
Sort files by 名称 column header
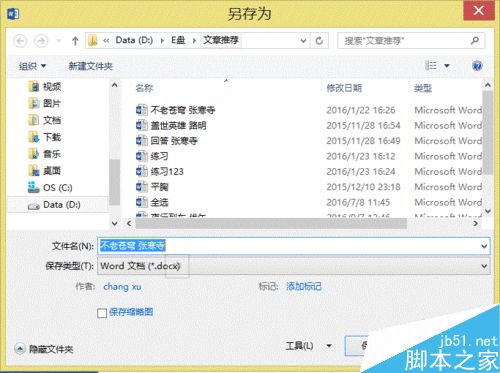coord(144,88)
